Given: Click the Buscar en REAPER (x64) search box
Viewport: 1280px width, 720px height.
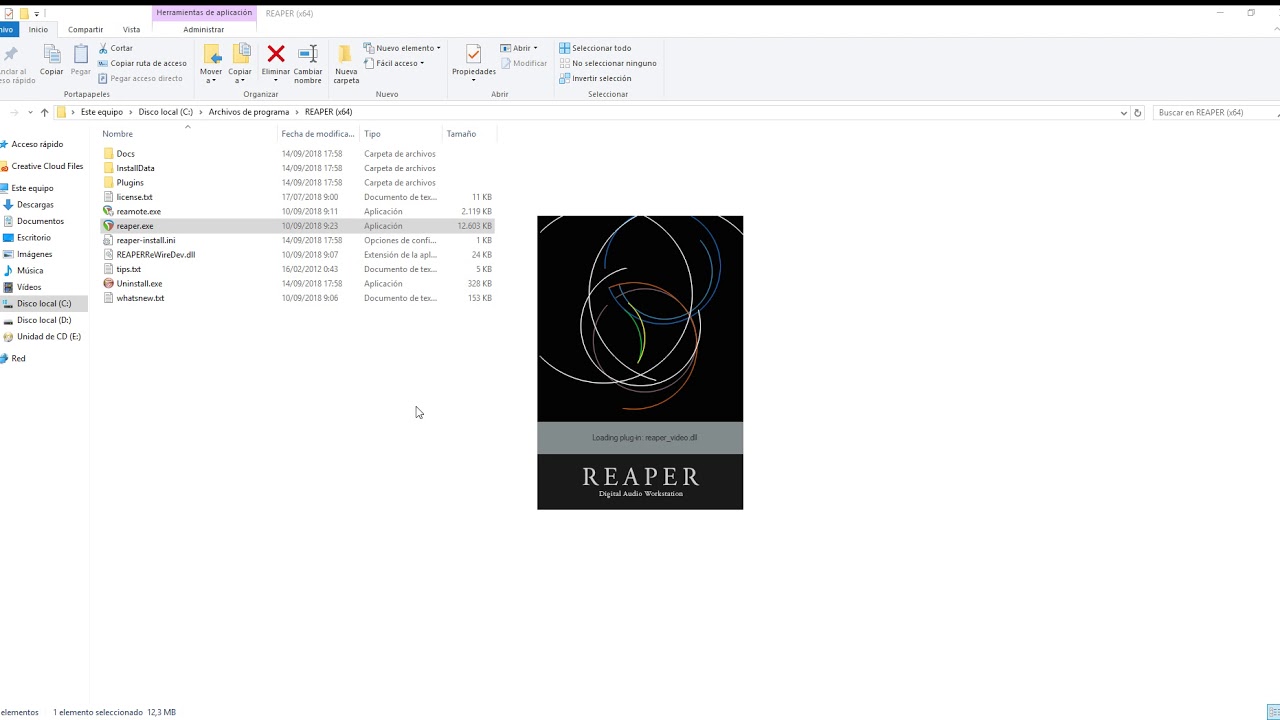Looking at the screenshot, I should 1215,113.
